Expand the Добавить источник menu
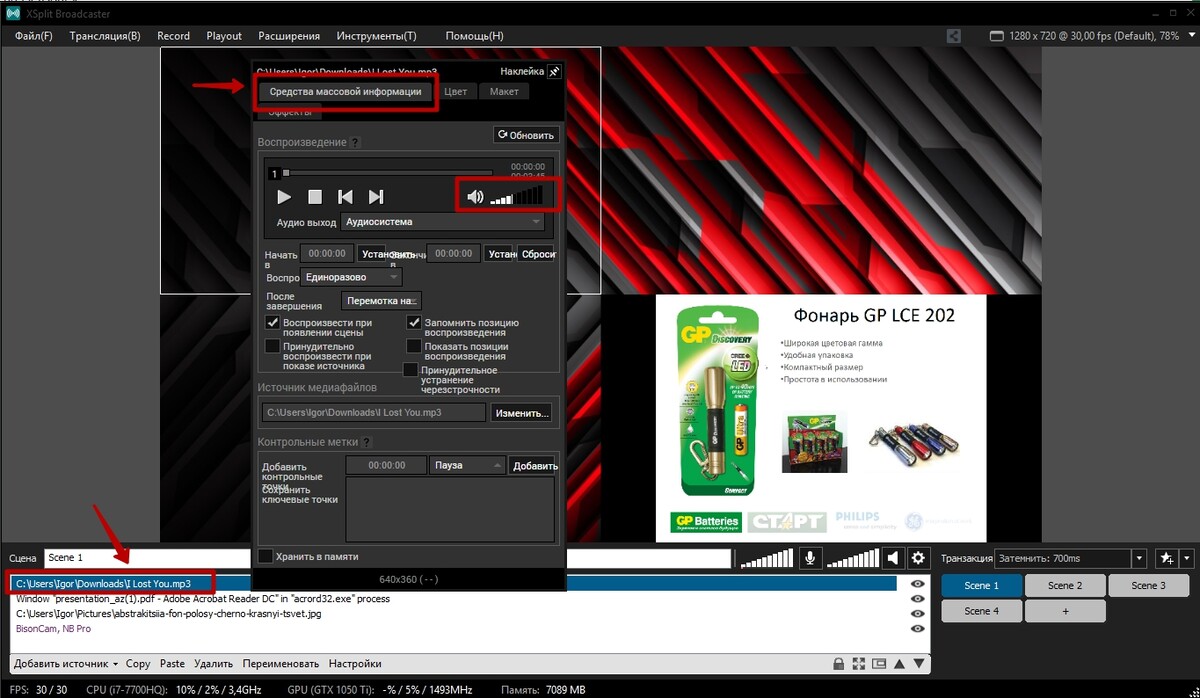This screenshot has height=698, width=1200. point(66,663)
